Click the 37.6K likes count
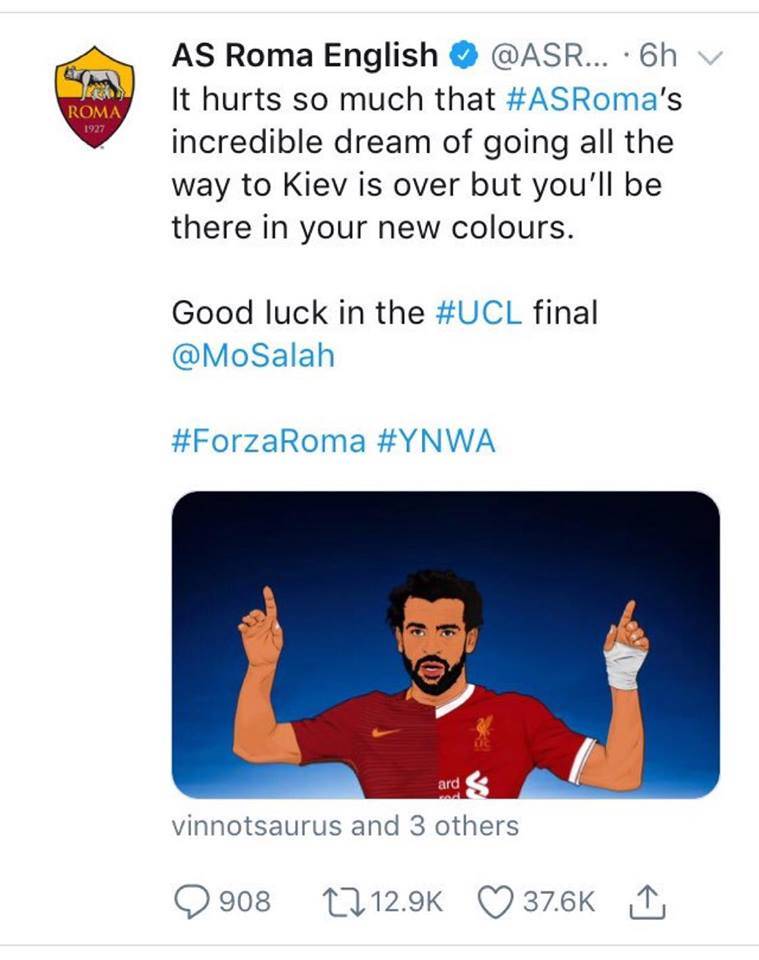Image resolution: width=759 pixels, height=960 pixels. (x=559, y=902)
